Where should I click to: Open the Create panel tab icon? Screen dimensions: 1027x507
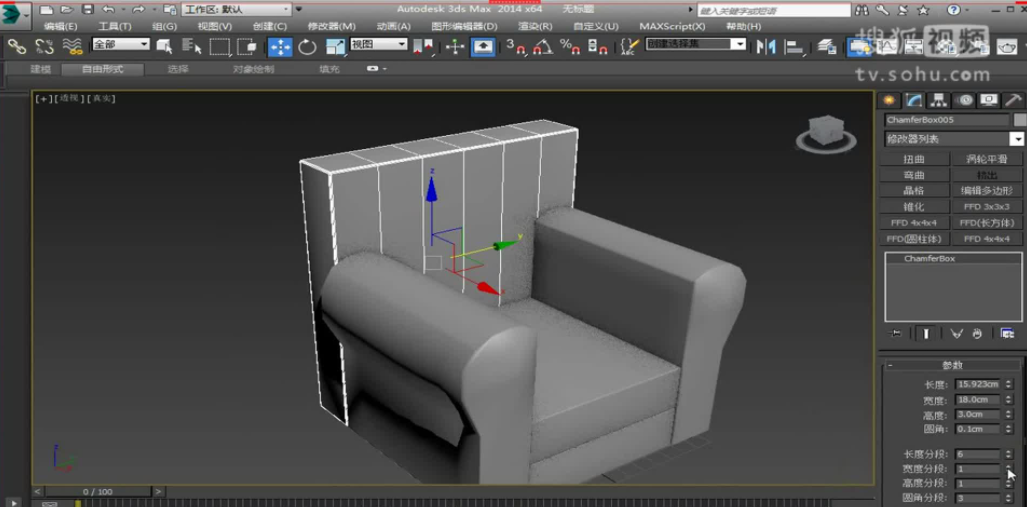(889, 100)
